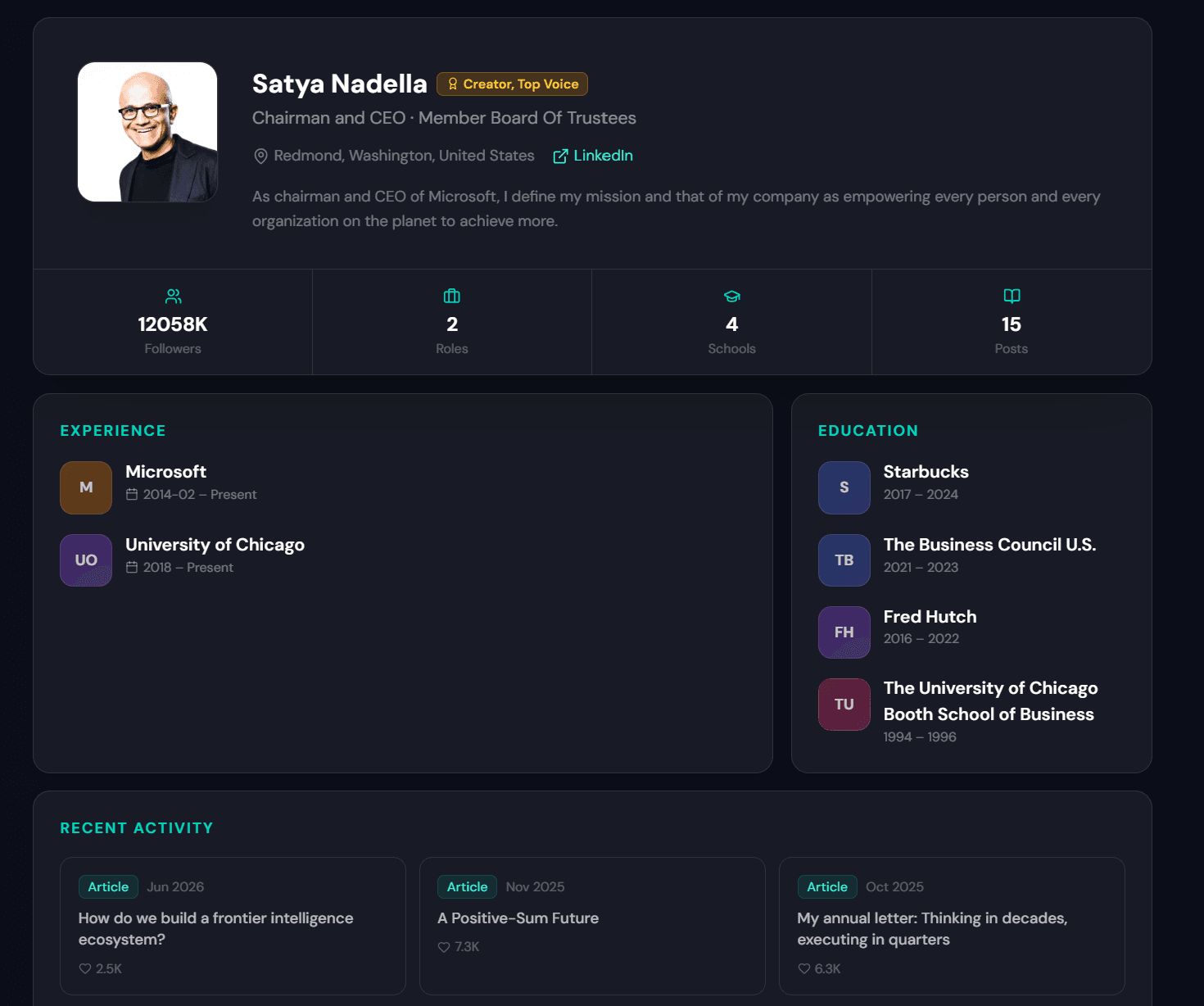Select the RECENT ACTIVITY section heading

(137, 828)
